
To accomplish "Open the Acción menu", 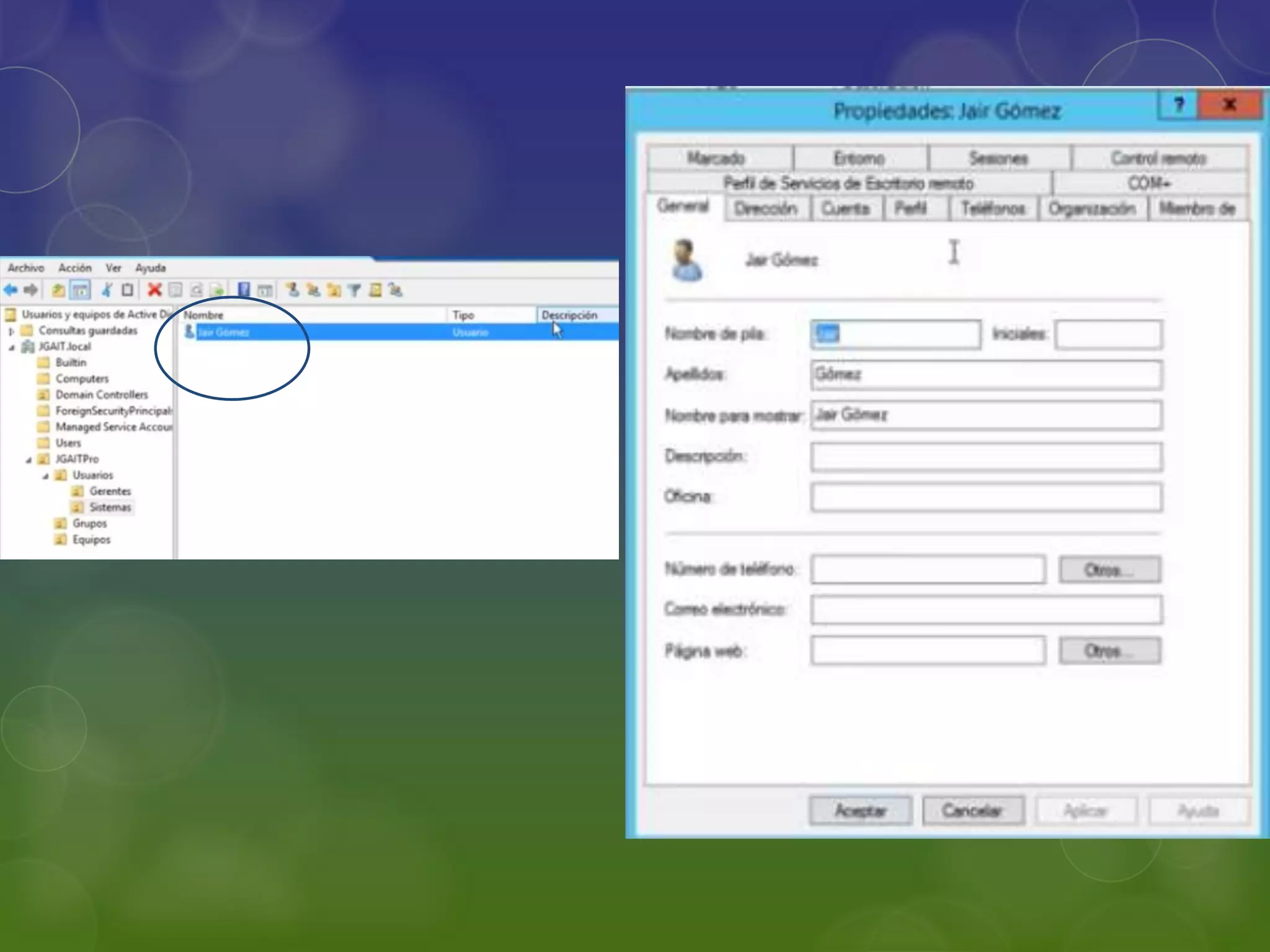I will click(x=74, y=268).
